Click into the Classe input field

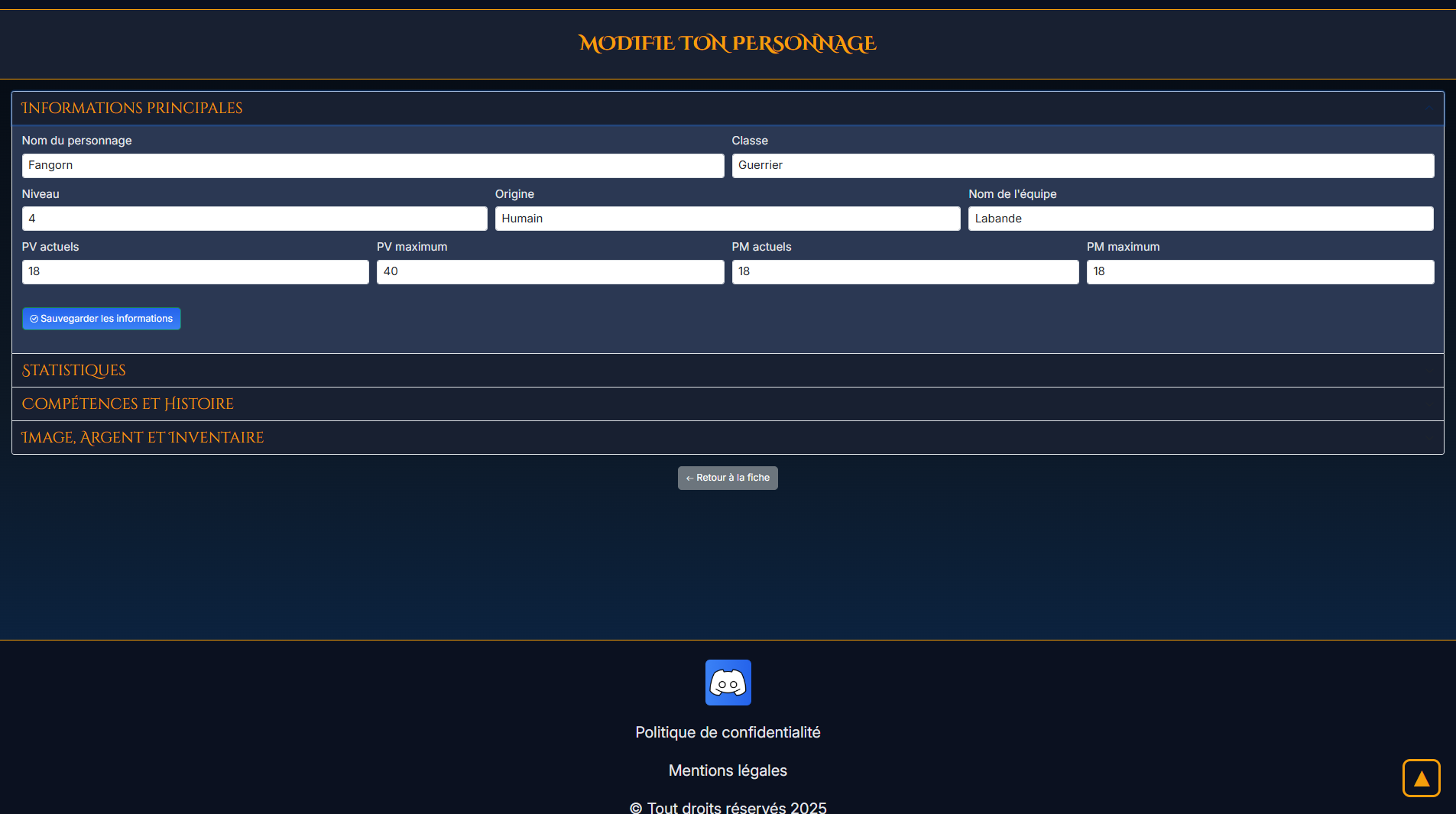click(x=1082, y=166)
